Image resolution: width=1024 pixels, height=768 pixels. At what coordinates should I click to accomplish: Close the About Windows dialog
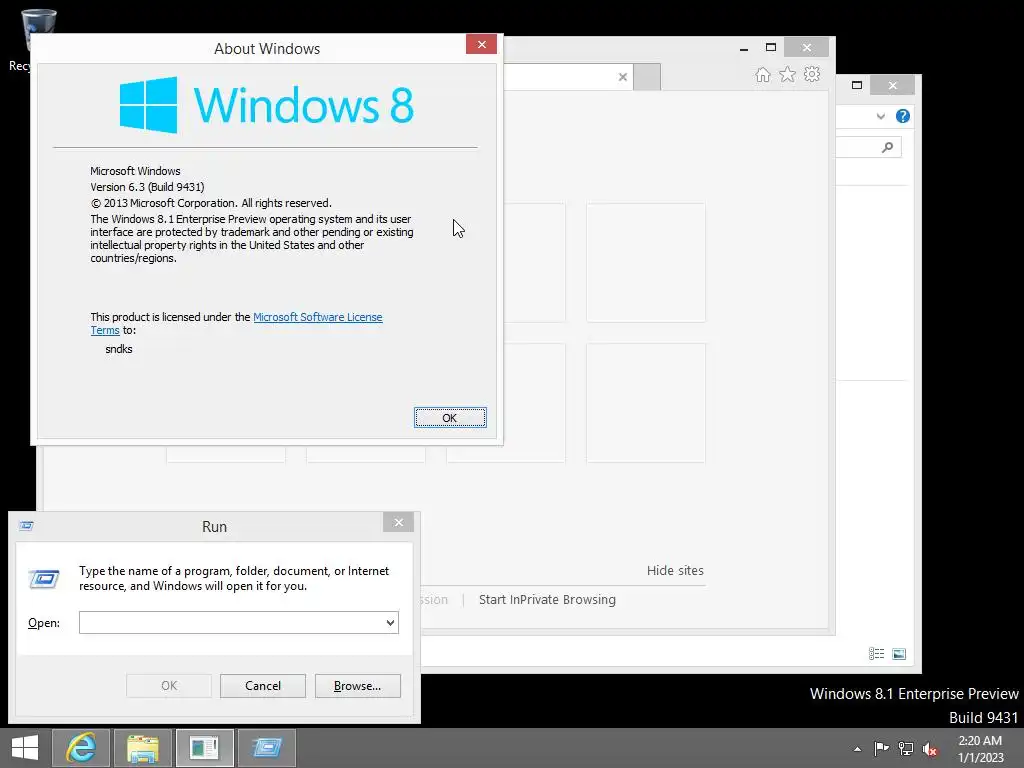point(481,44)
